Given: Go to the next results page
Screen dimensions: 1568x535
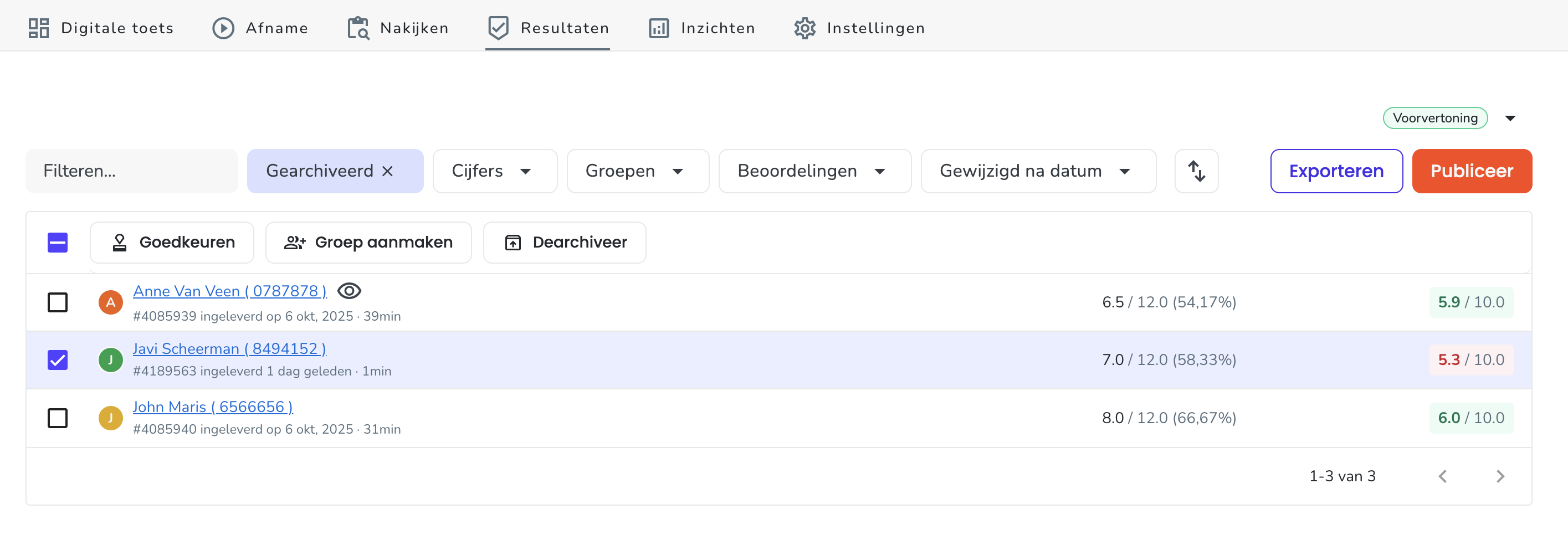Looking at the screenshot, I should click(x=1500, y=476).
